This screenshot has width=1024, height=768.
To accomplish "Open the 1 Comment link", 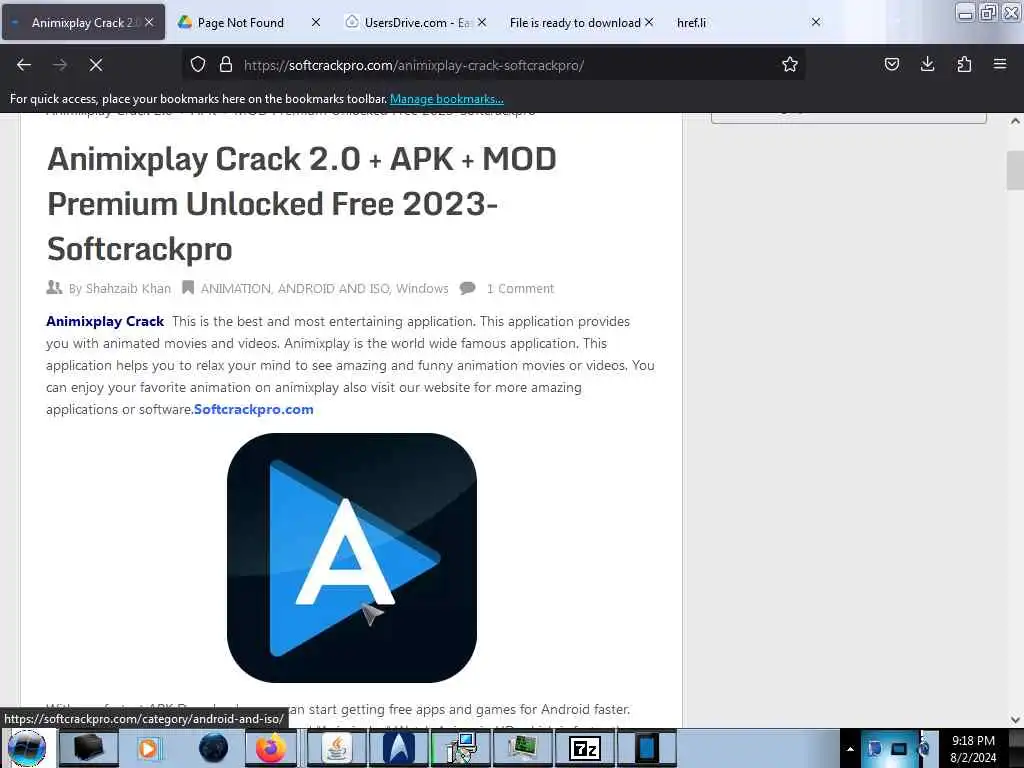I will click(520, 289).
